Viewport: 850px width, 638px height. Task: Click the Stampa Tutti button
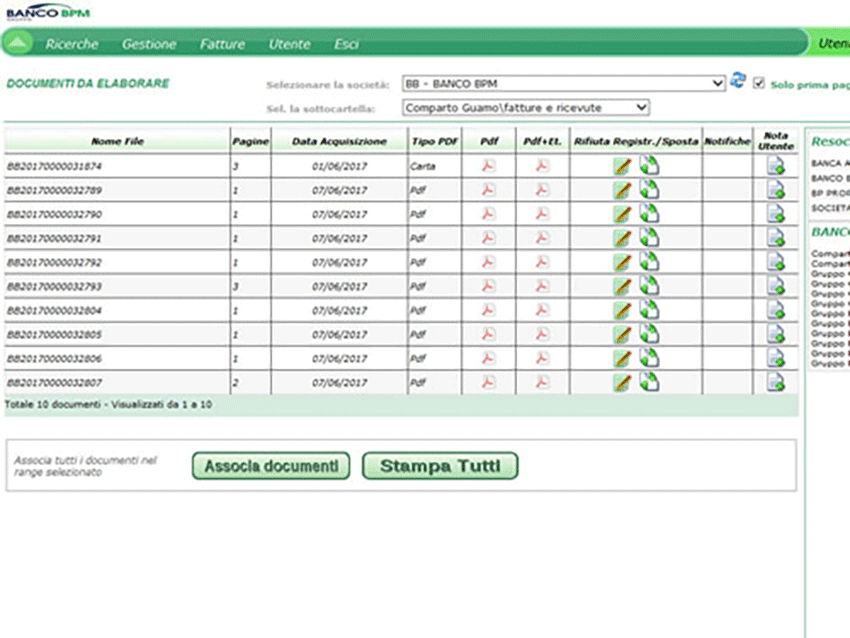[440, 466]
